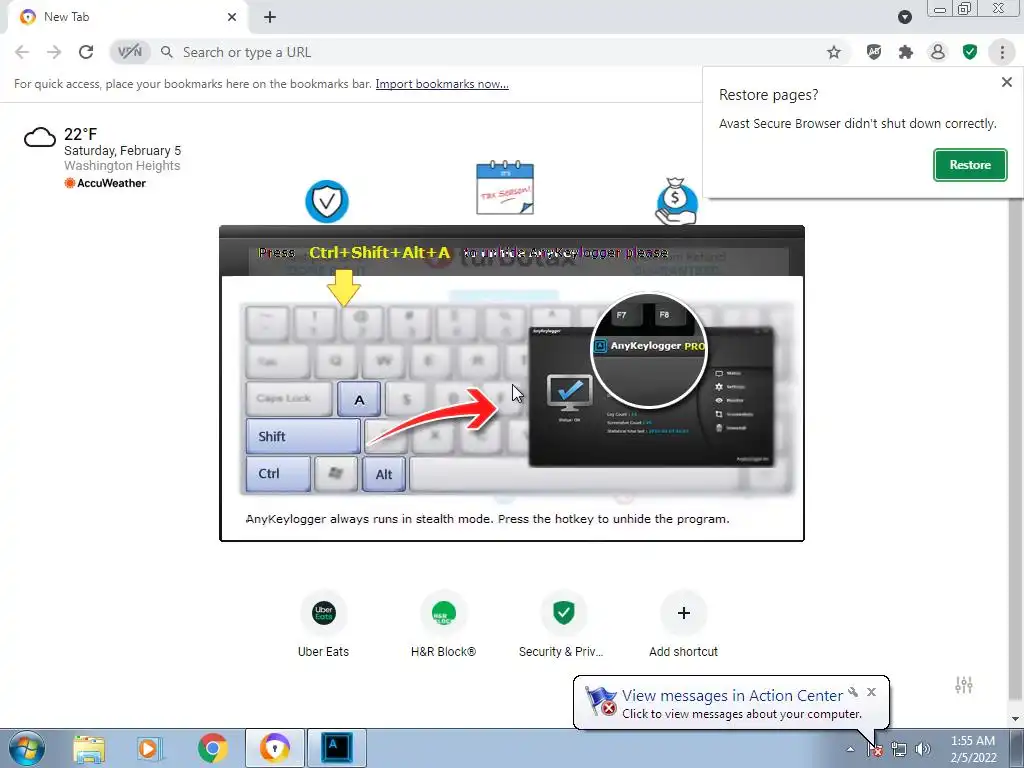The width and height of the screenshot is (1024, 768).
Task: Open the AccuWeather link
Action: click(105, 184)
